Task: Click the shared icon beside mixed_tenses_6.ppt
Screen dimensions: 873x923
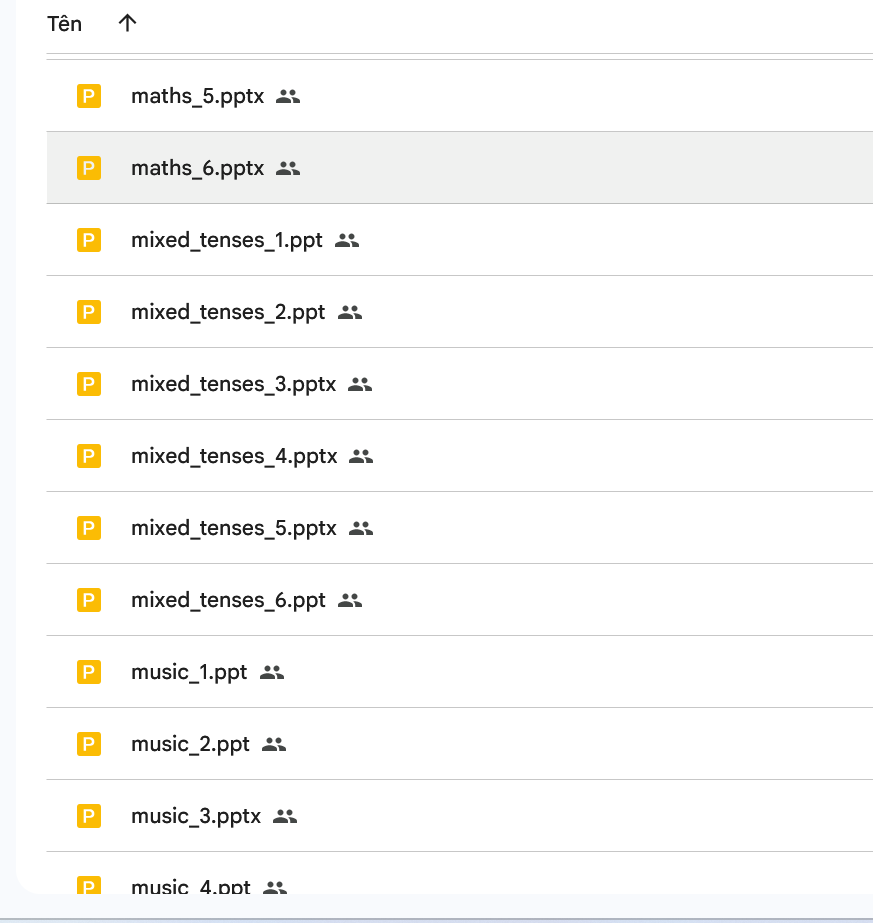Action: click(x=349, y=600)
